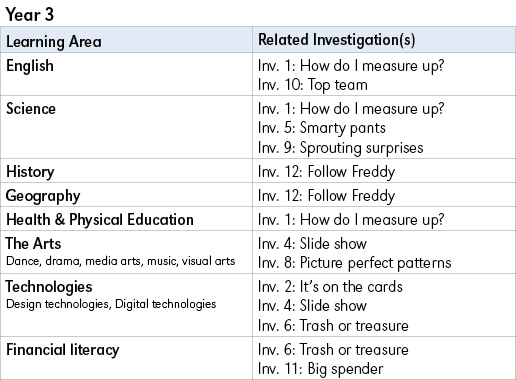Open Inv. 10: Top team
The image size is (516, 380).
pyautogui.click(x=313, y=85)
